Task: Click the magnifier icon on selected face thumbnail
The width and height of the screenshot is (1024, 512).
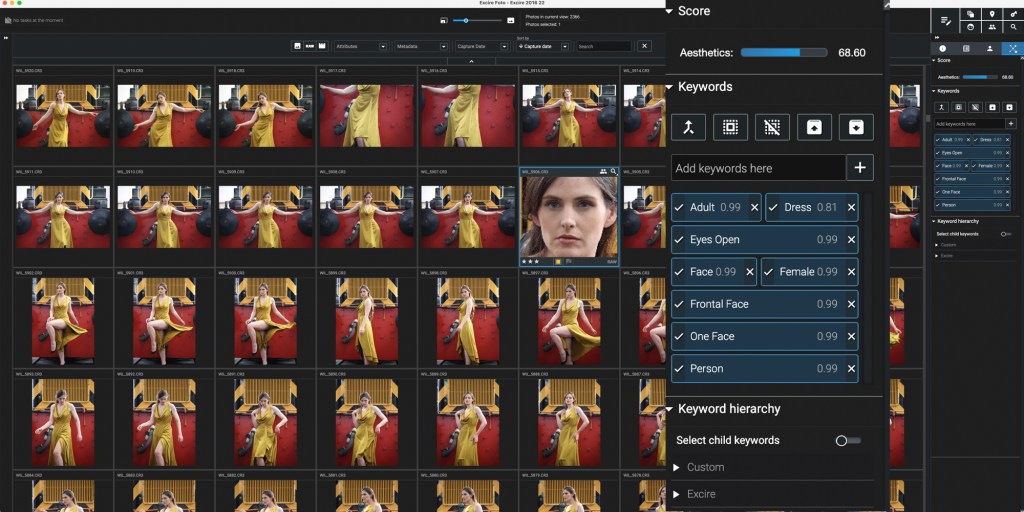Action: [x=614, y=172]
